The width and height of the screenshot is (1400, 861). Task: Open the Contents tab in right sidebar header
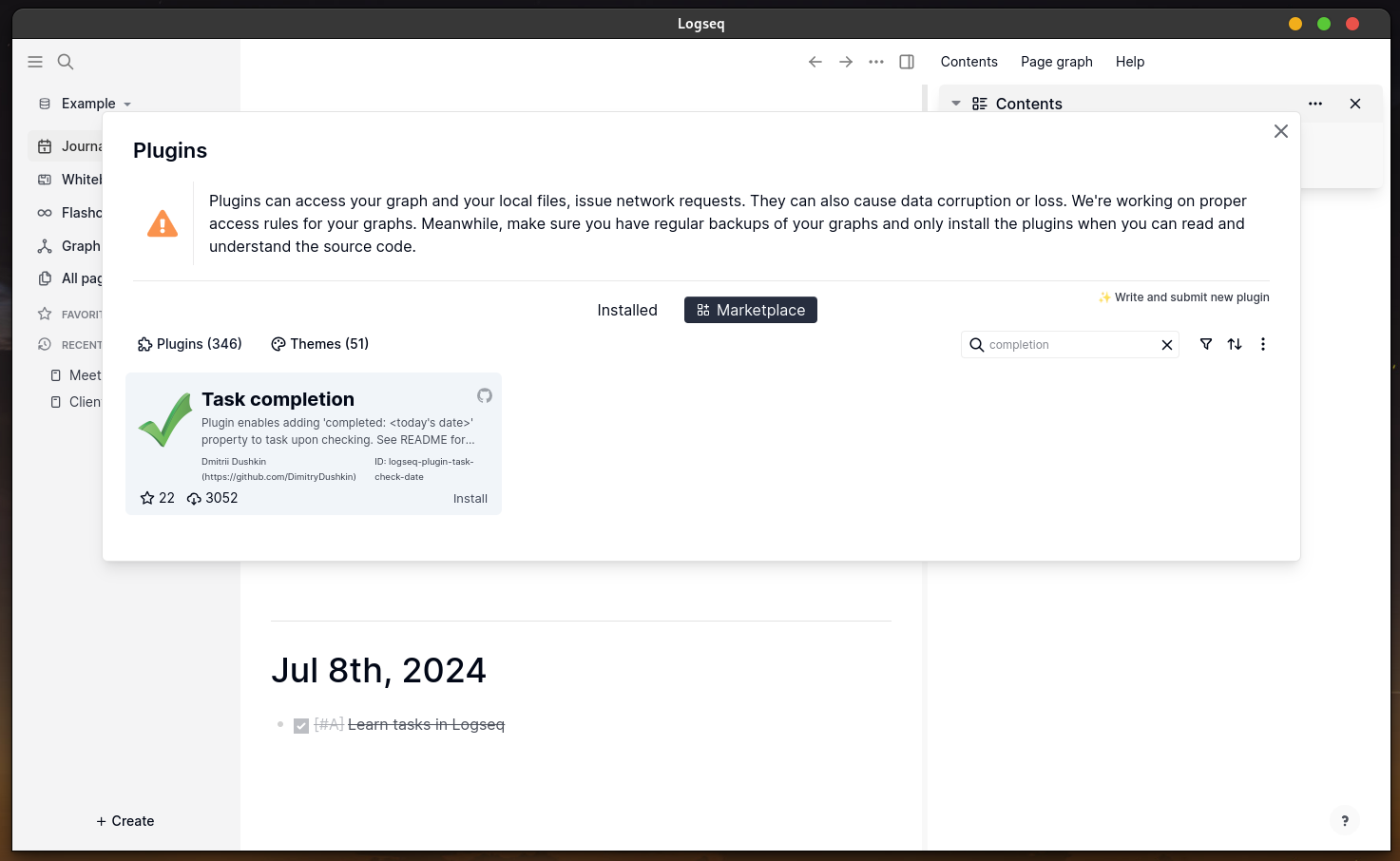pos(969,62)
